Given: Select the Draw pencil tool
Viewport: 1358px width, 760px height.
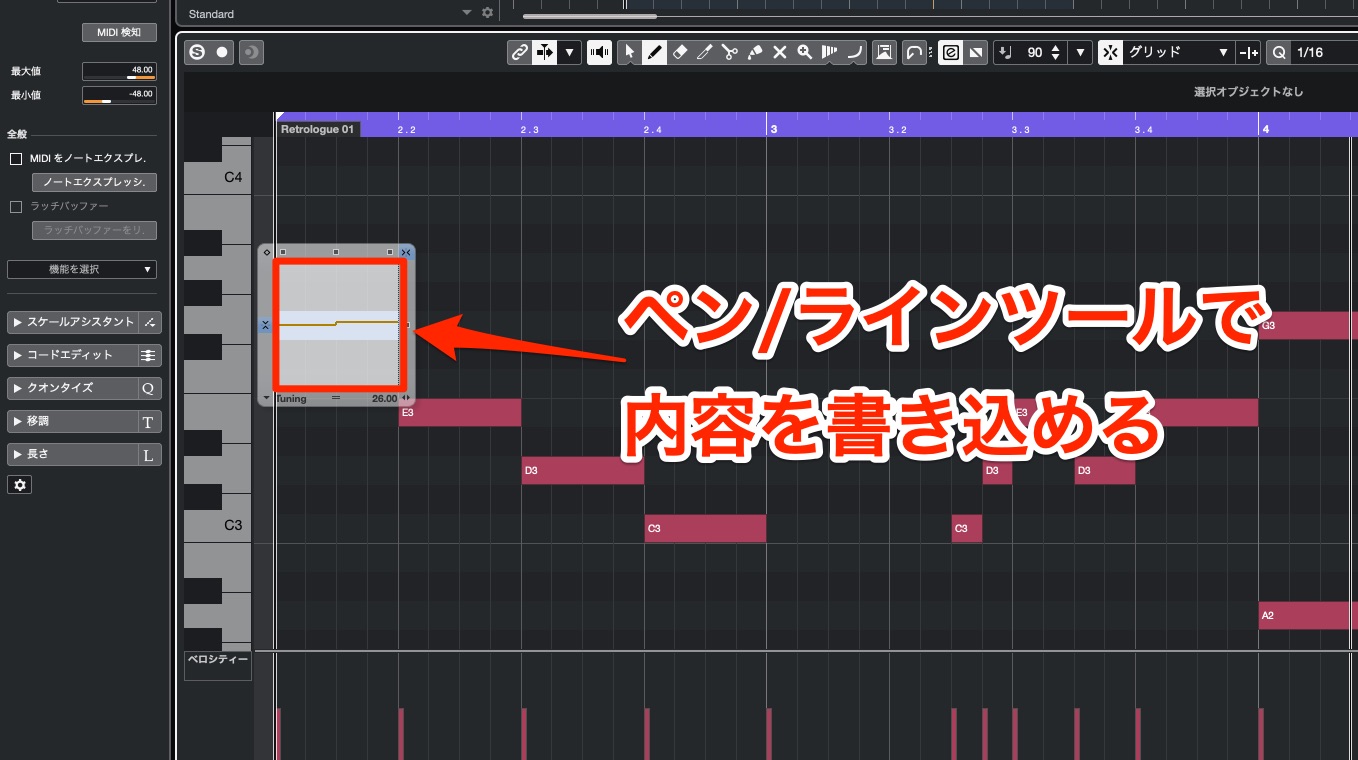Looking at the screenshot, I should (654, 52).
